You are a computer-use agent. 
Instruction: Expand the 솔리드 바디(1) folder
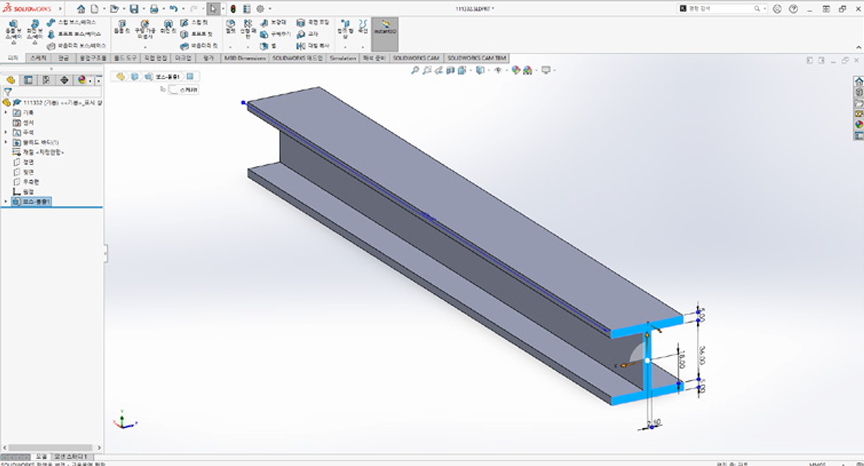pos(6,142)
